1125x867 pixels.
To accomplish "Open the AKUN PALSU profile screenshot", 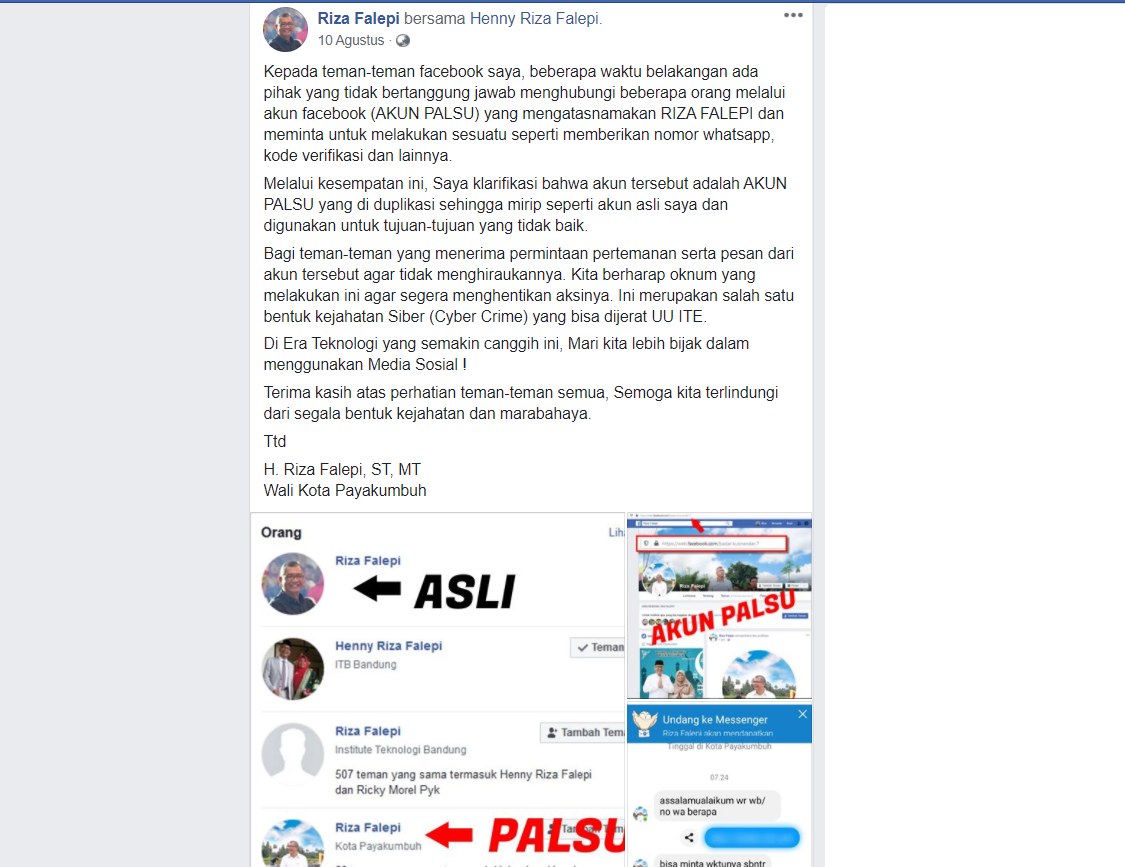I will pos(720,605).
